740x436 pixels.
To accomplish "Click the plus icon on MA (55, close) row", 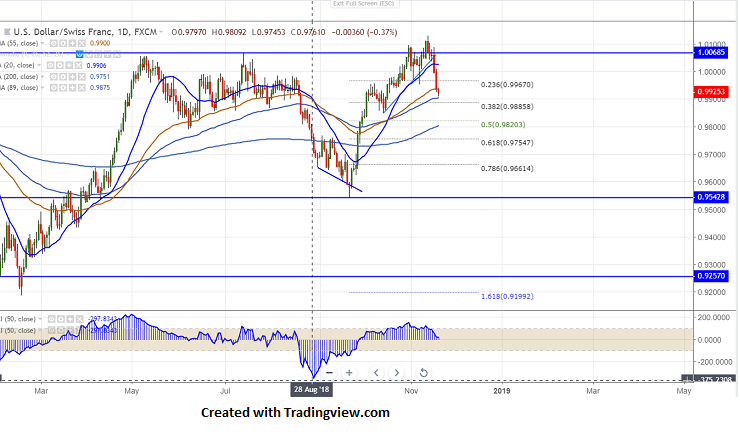I will (x=72, y=43).
